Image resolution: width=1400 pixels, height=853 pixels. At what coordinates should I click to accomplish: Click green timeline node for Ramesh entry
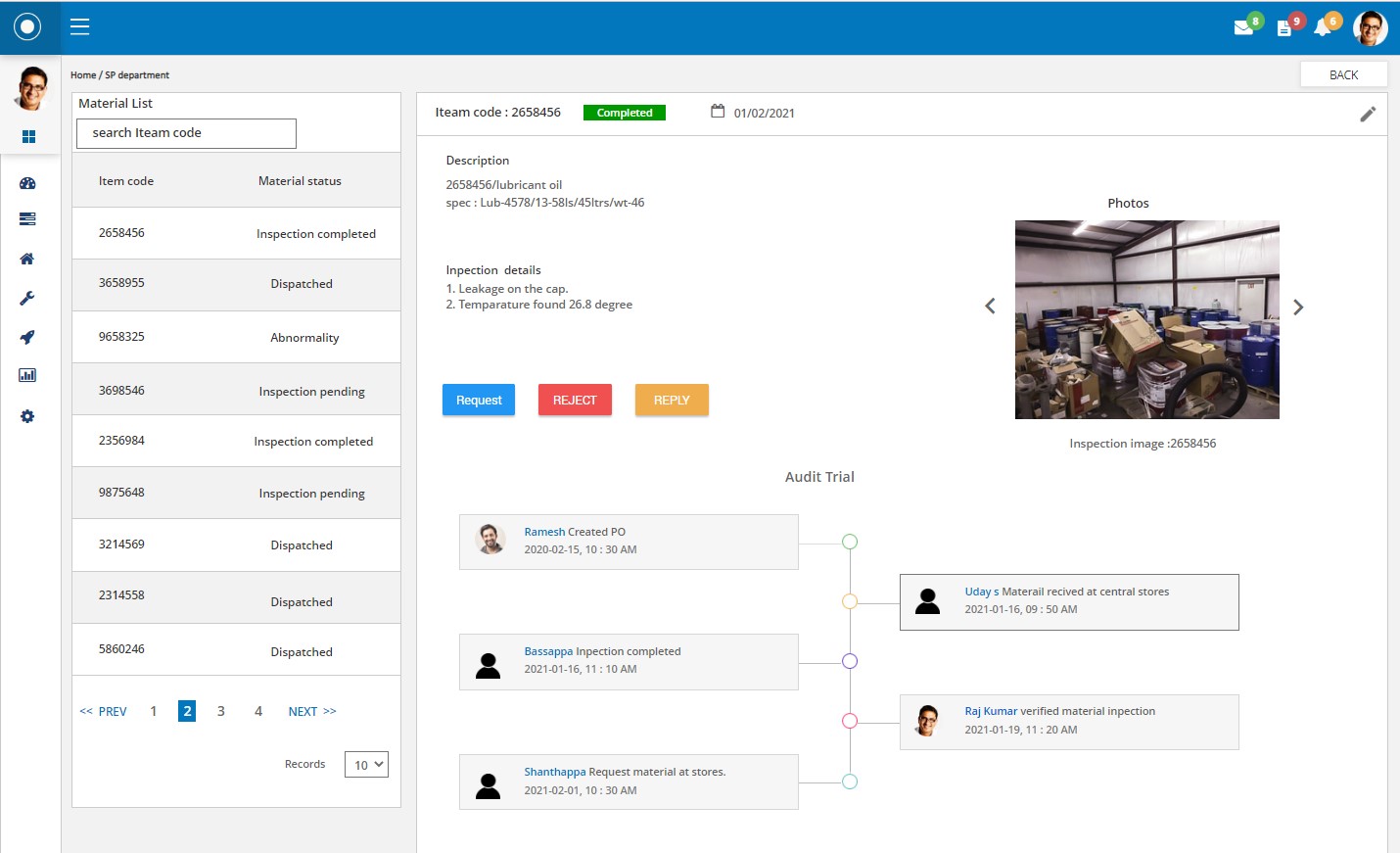[850, 542]
